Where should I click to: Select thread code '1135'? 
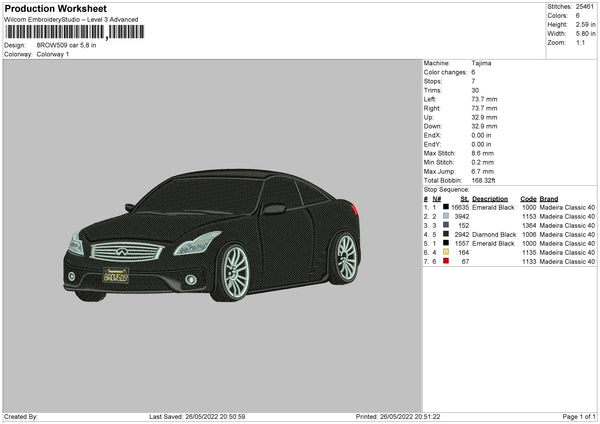tap(529, 253)
